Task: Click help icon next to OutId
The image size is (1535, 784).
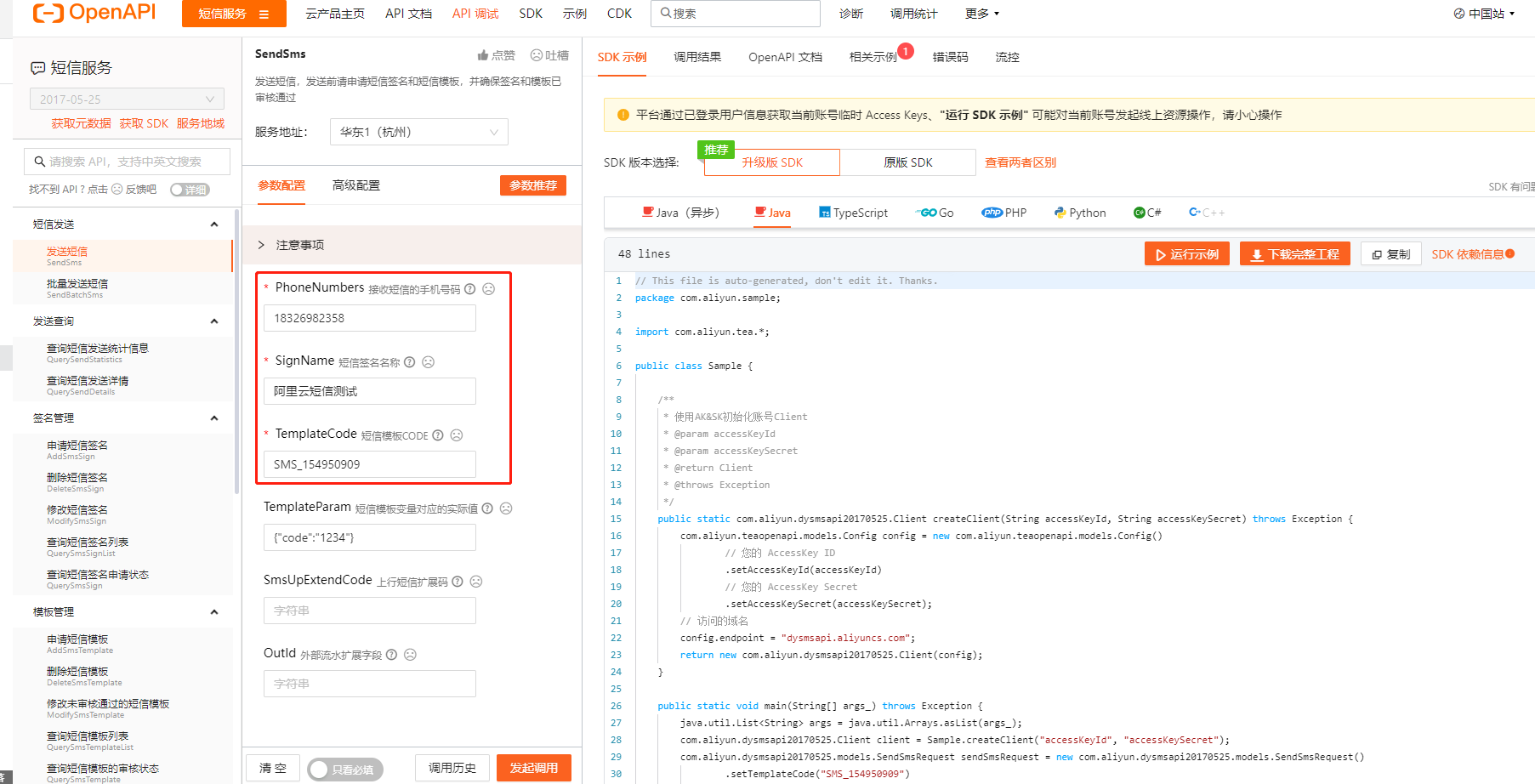Action: point(391,655)
